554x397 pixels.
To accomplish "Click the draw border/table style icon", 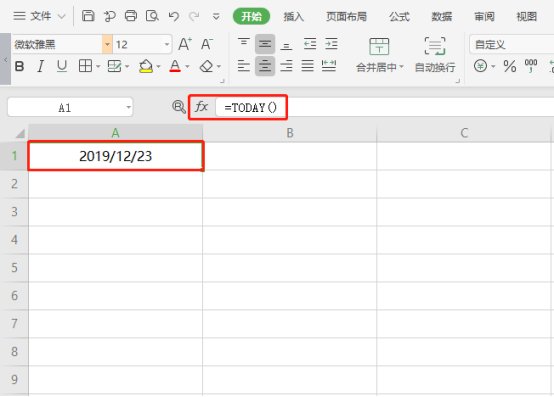I will click(114, 66).
